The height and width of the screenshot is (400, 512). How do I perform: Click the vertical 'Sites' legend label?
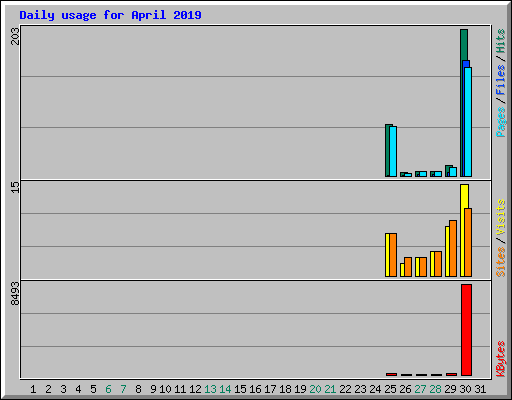pyautogui.click(x=501, y=262)
